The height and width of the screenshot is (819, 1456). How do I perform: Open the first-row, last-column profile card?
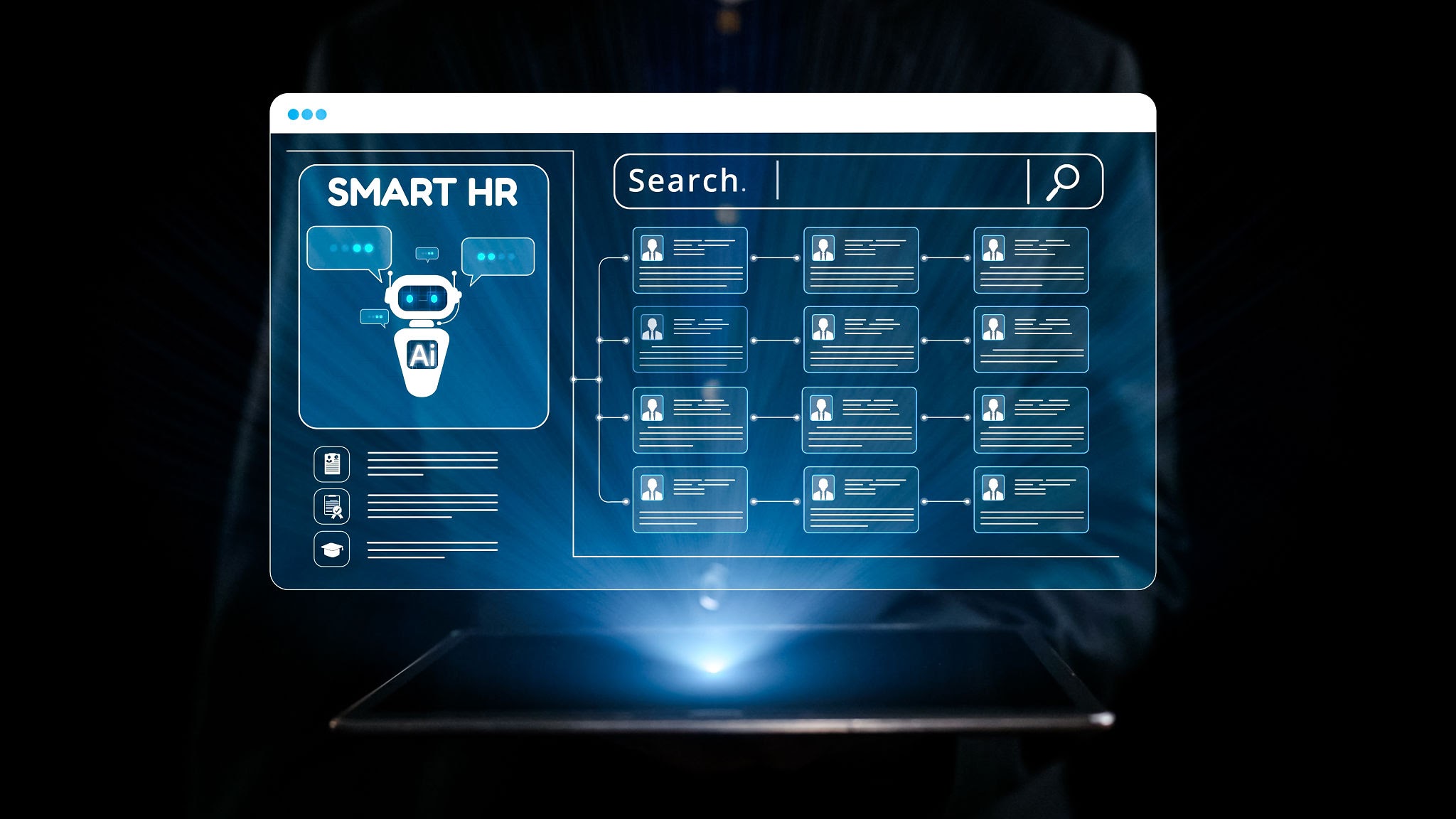coord(1031,260)
